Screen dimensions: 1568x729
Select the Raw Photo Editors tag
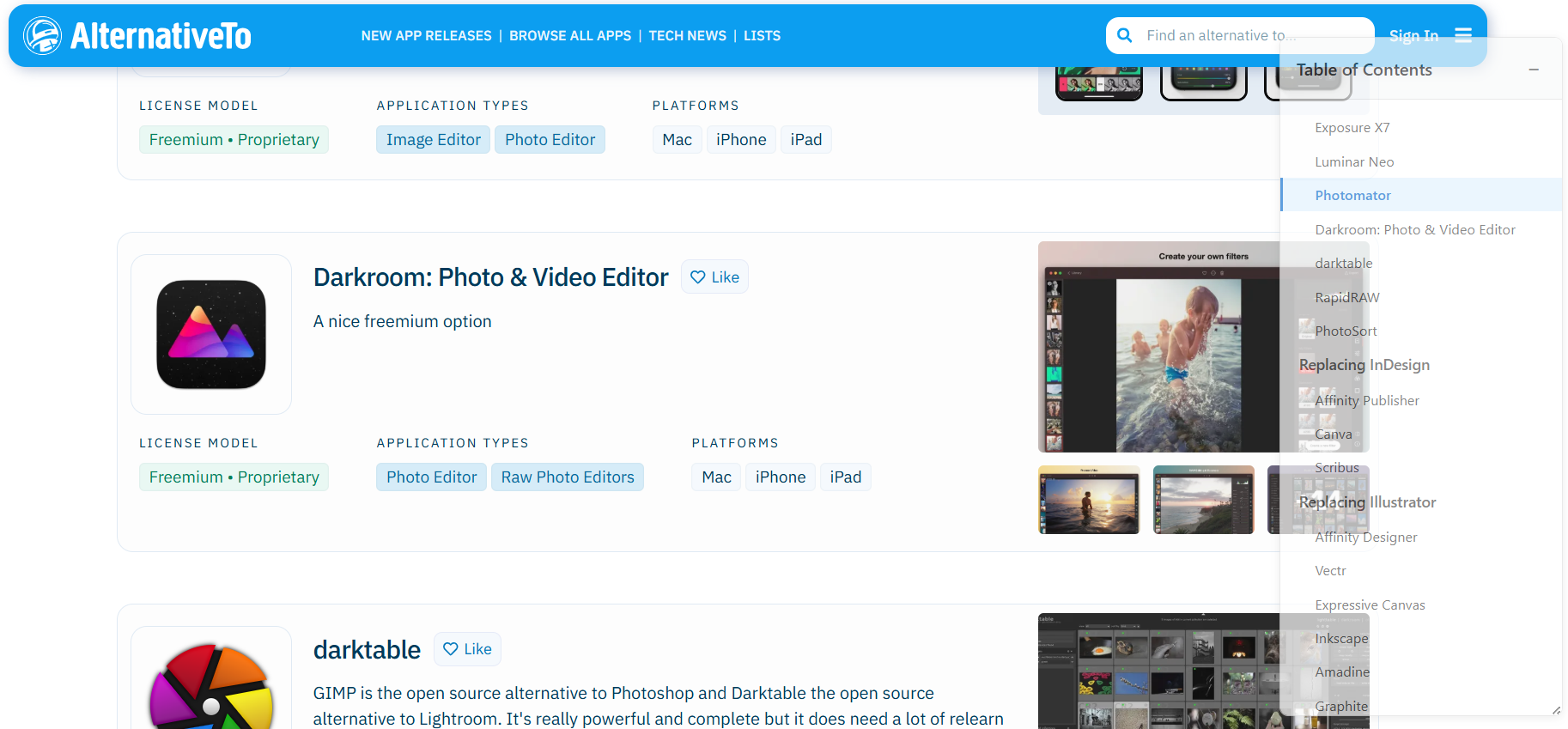pyautogui.click(x=568, y=477)
